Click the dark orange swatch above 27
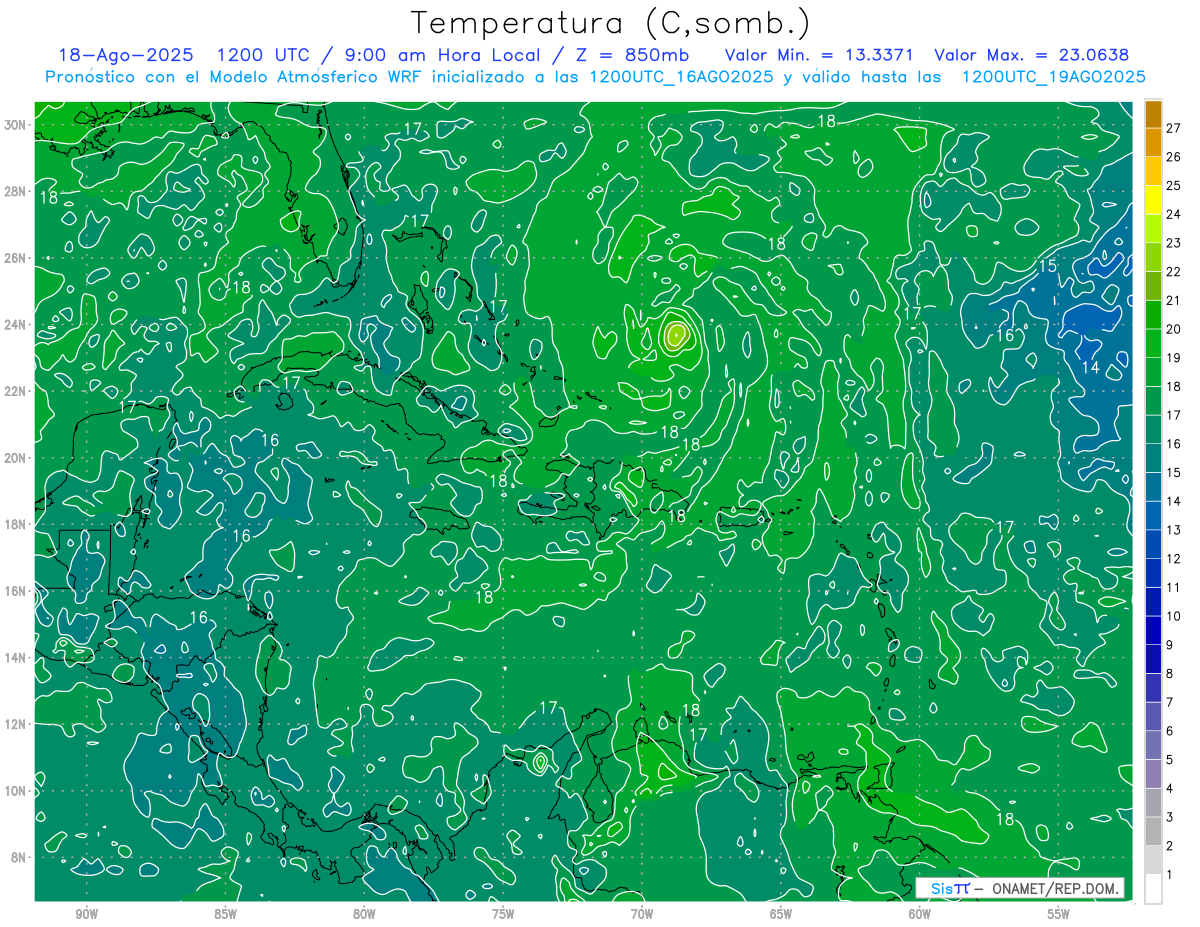1200x927 pixels. pos(1153,114)
